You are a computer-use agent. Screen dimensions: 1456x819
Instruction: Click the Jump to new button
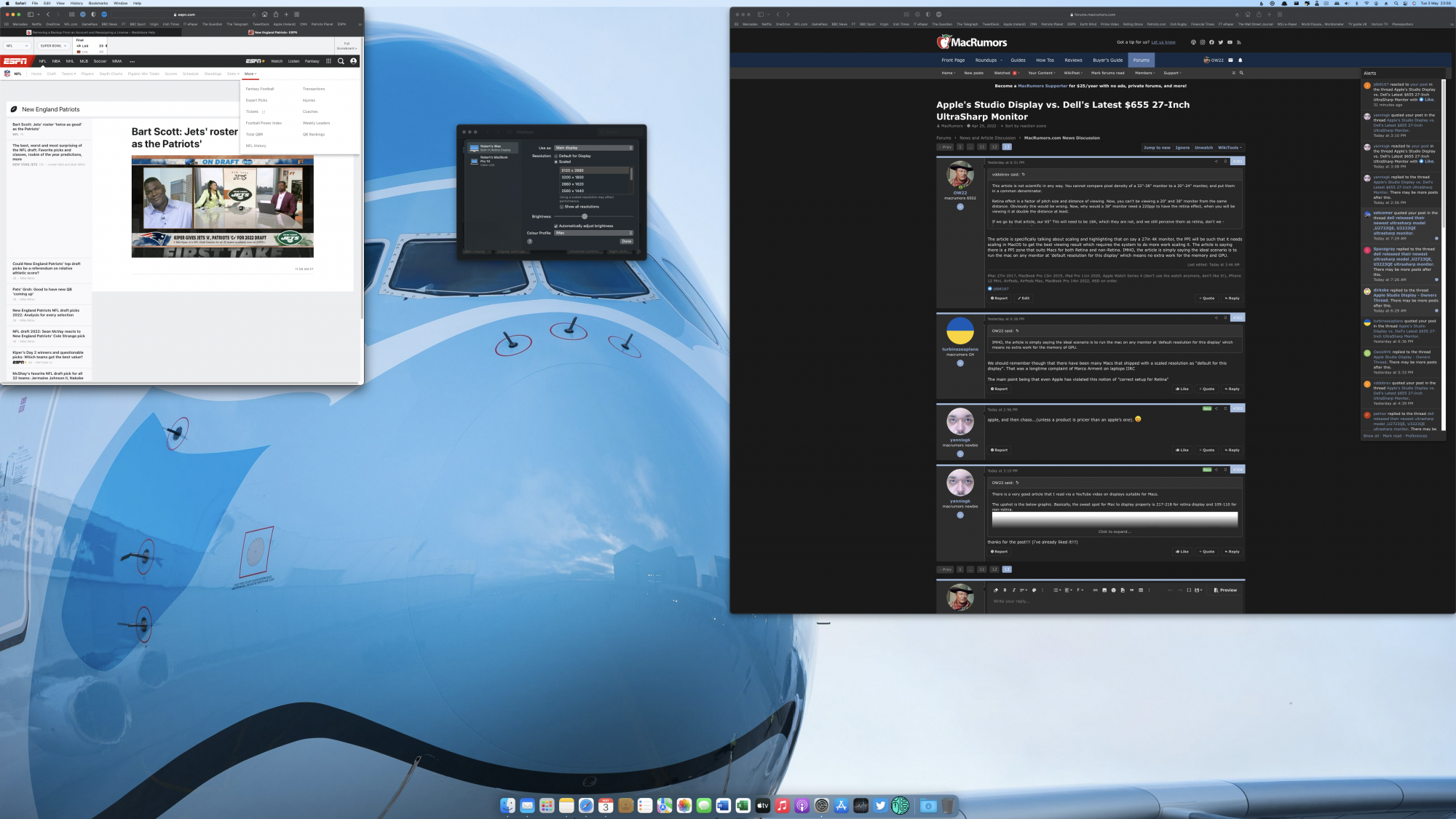point(1157,148)
